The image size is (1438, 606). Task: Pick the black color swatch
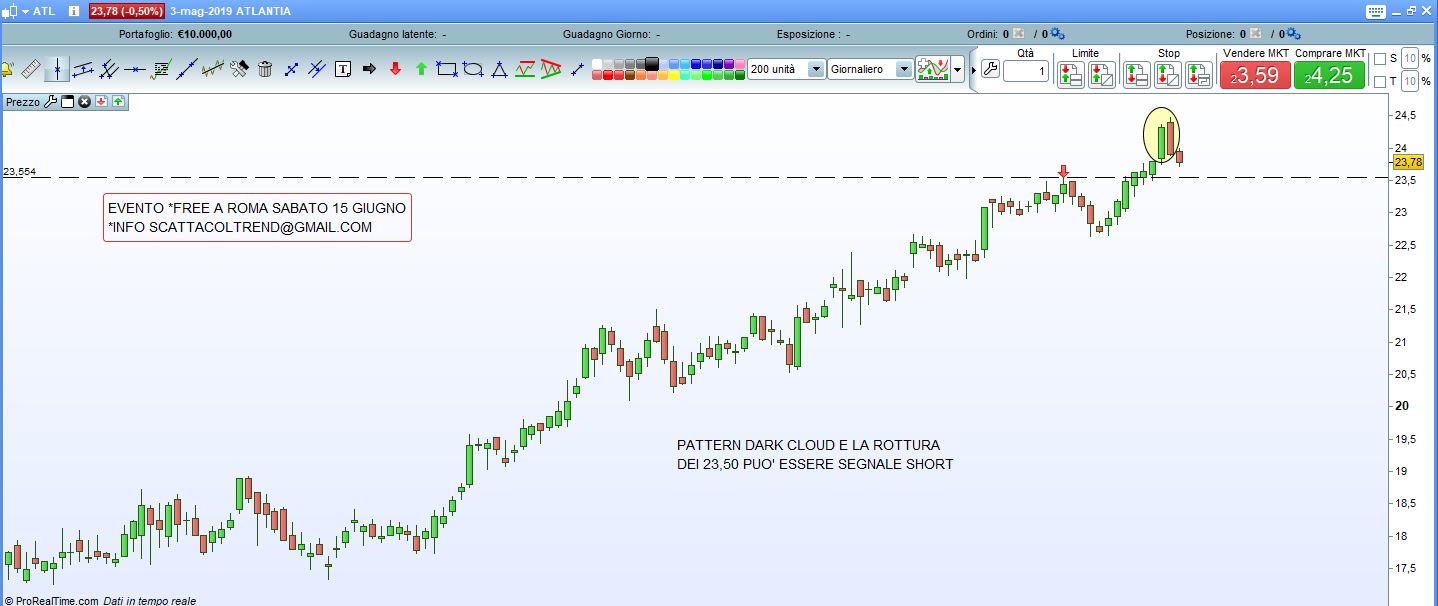652,64
